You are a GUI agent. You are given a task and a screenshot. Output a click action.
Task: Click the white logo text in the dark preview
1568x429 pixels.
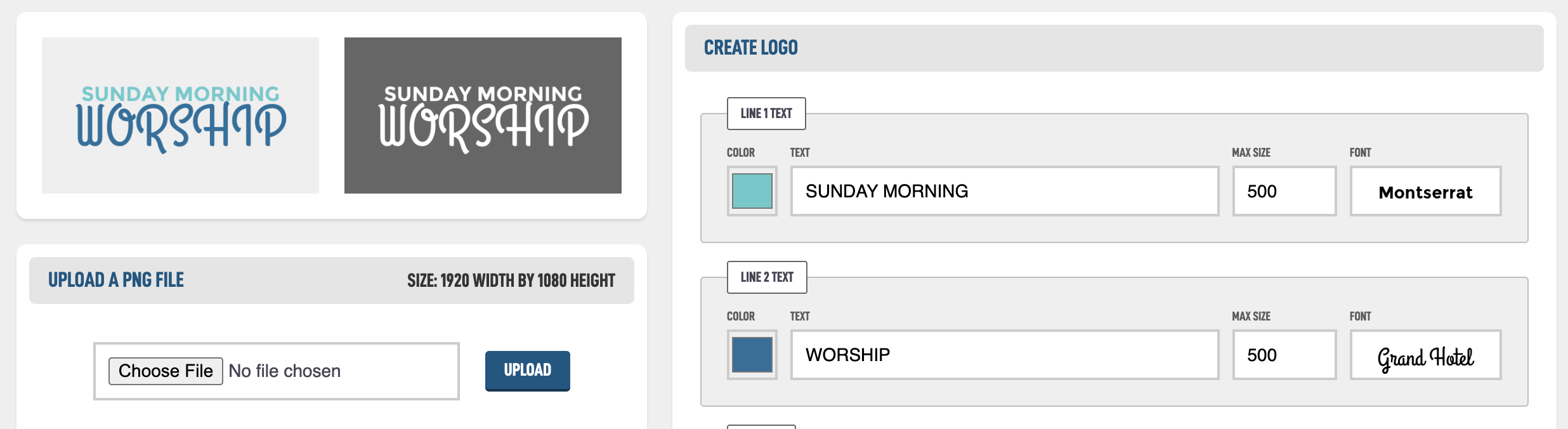point(483,119)
